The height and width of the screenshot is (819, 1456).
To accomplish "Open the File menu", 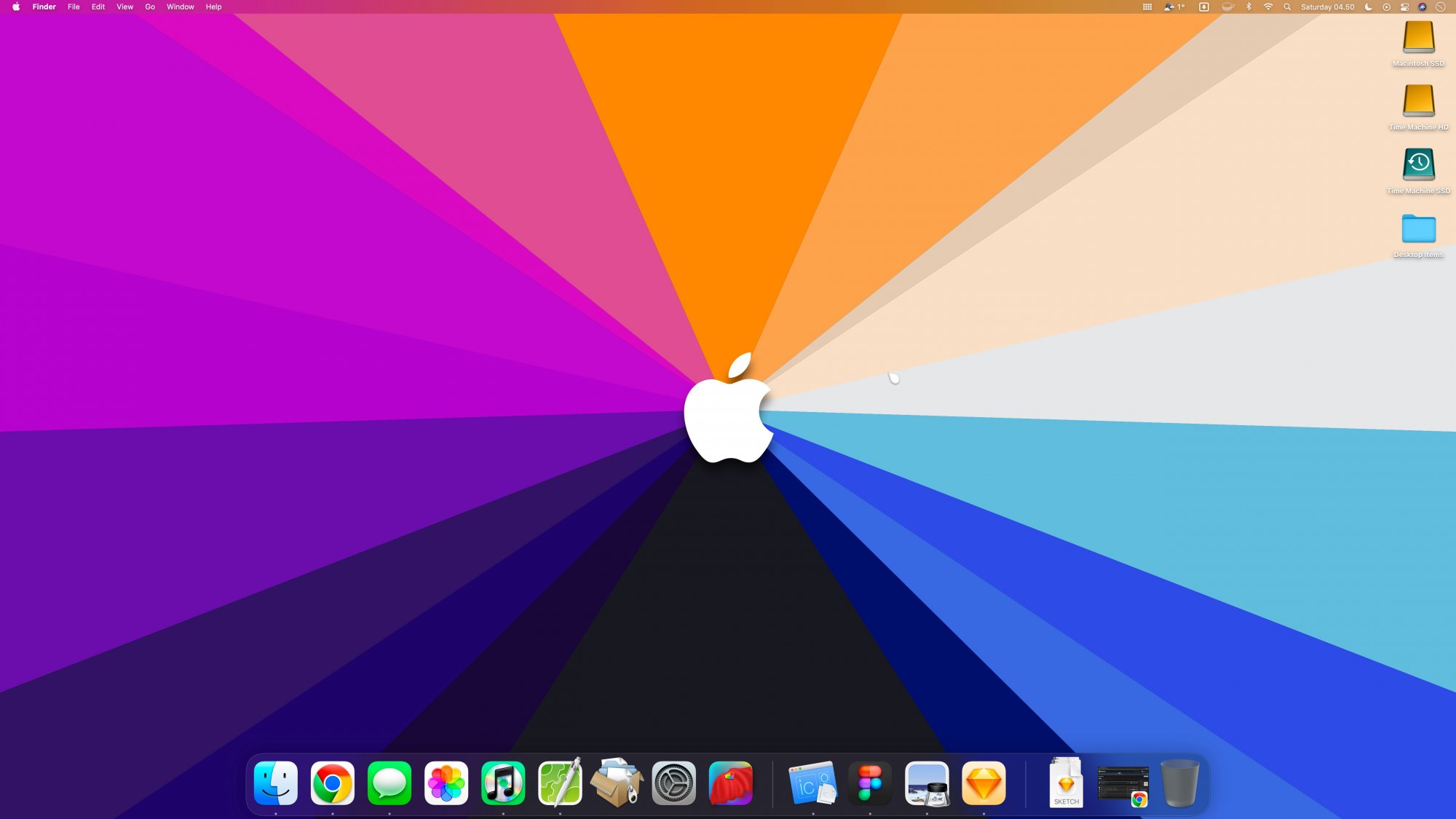I will point(74,7).
